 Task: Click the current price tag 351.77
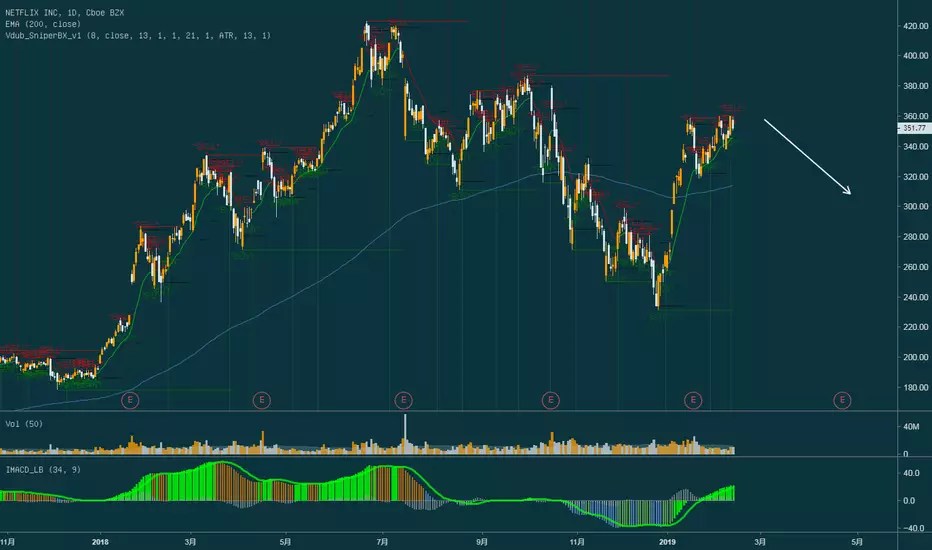pyautogui.click(x=914, y=128)
